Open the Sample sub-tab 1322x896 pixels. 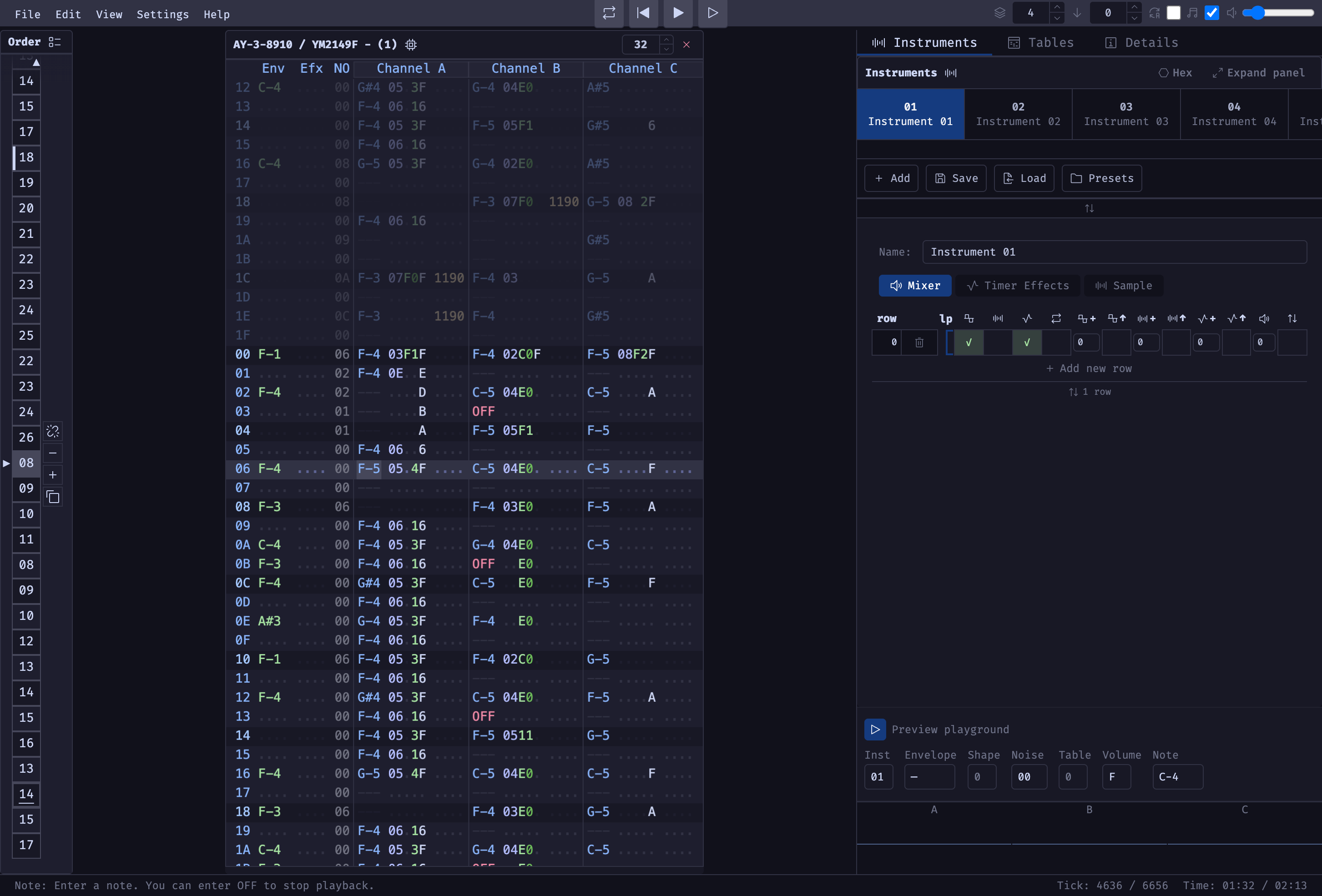pyautogui.click(x=1124, y=286)
